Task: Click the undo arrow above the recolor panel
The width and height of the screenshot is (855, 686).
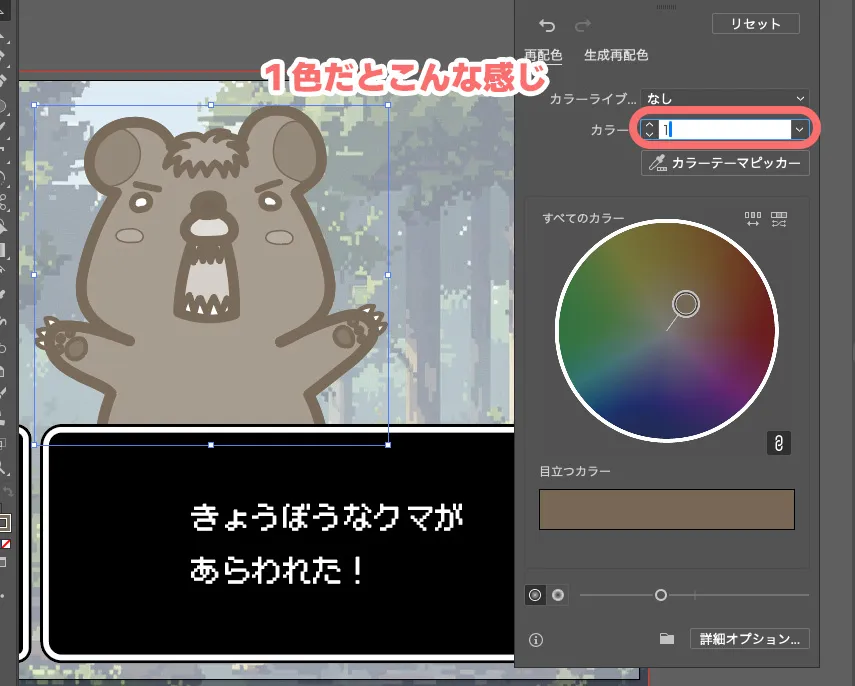Action: (548, 25)
